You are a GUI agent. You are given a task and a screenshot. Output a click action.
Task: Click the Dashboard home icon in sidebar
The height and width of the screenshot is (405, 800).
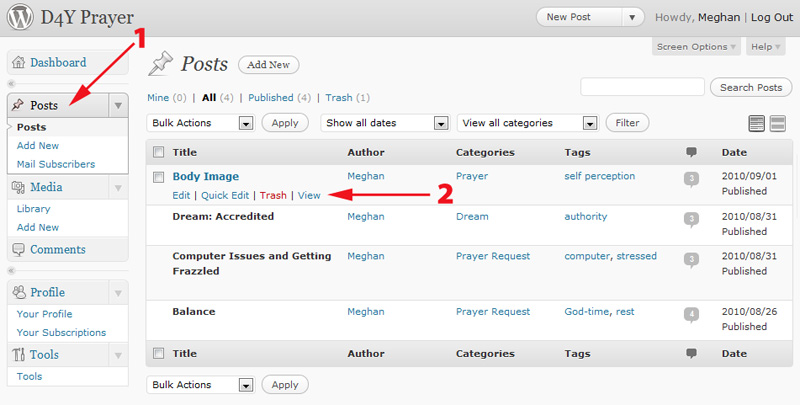coord(18,62)
